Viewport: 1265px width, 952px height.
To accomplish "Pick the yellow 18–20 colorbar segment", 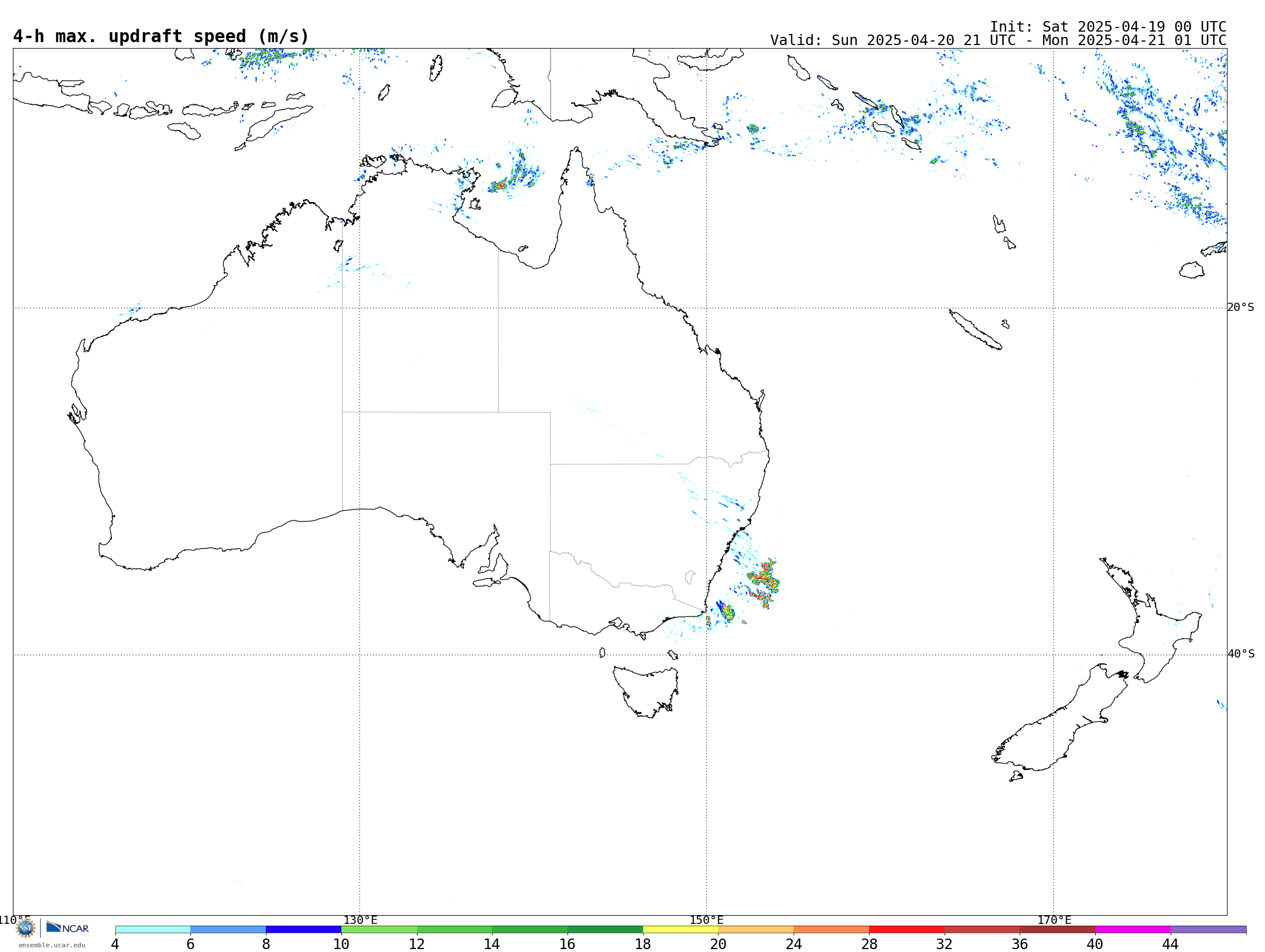I will pyautogui.click(x=681, y=930).
